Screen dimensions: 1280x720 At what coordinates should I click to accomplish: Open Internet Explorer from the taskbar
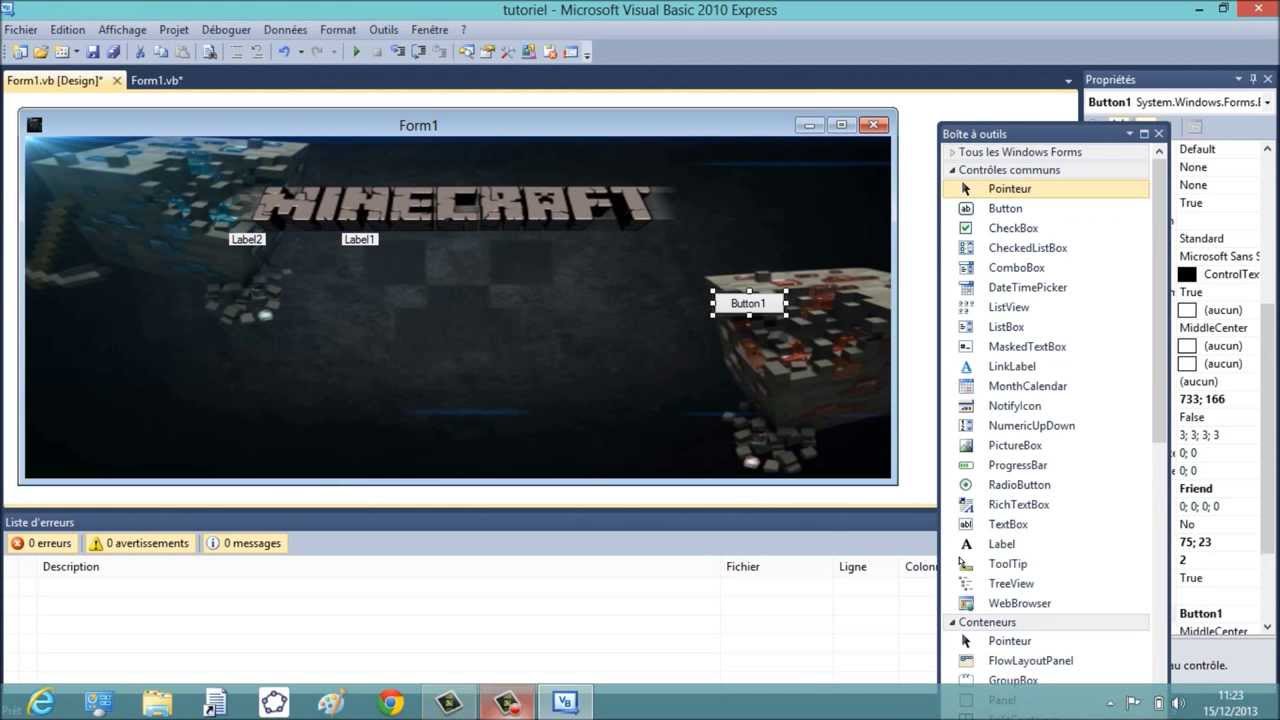[41, 702]
